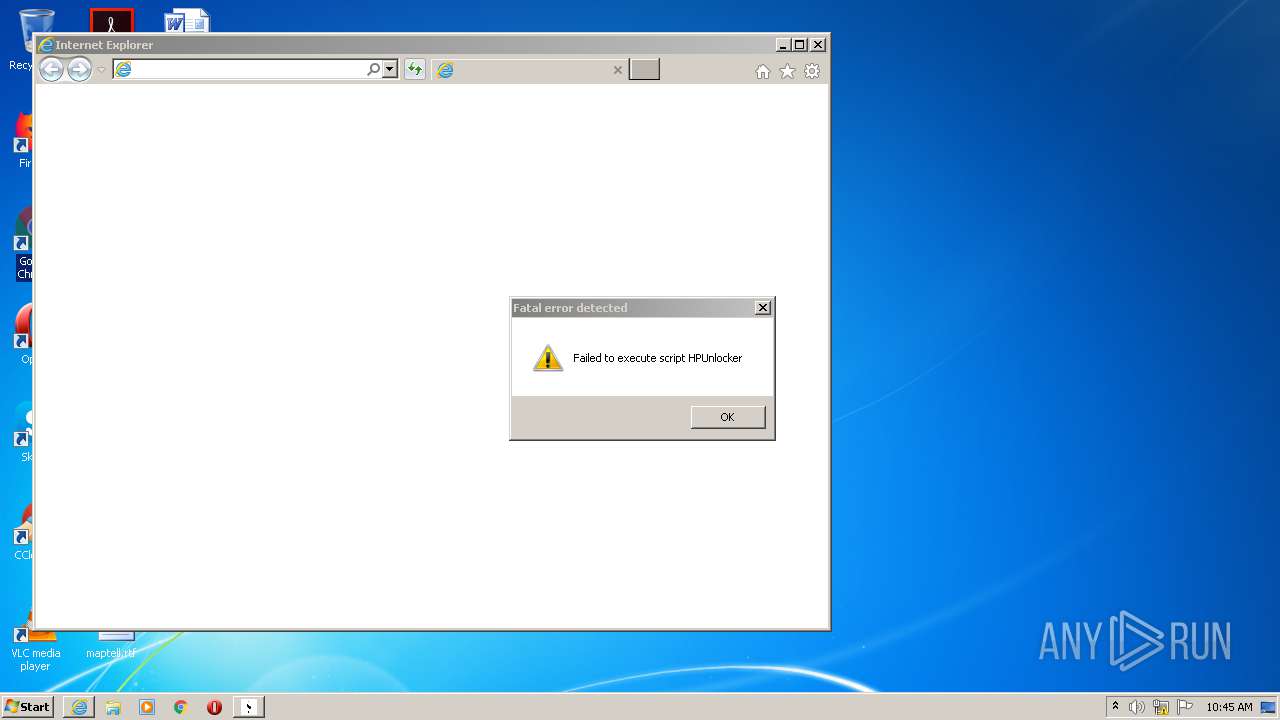Open the volume speaker tray icon
The image size is (1280, 720).
coord(1137,707)
